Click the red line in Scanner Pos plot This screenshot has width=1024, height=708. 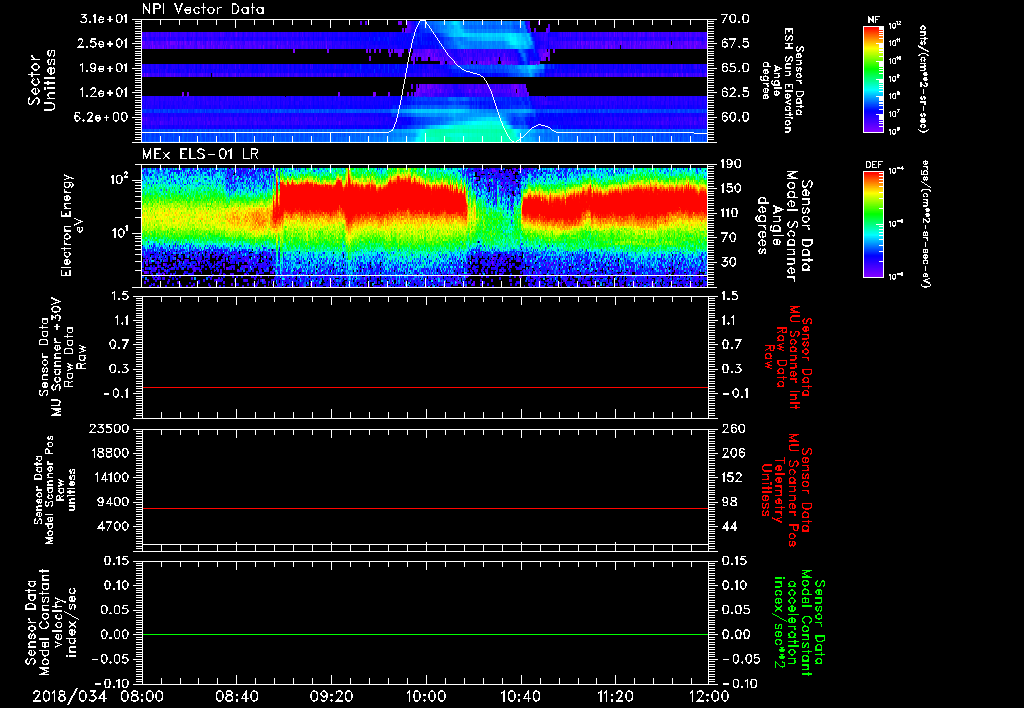click(x=425, y=508)
